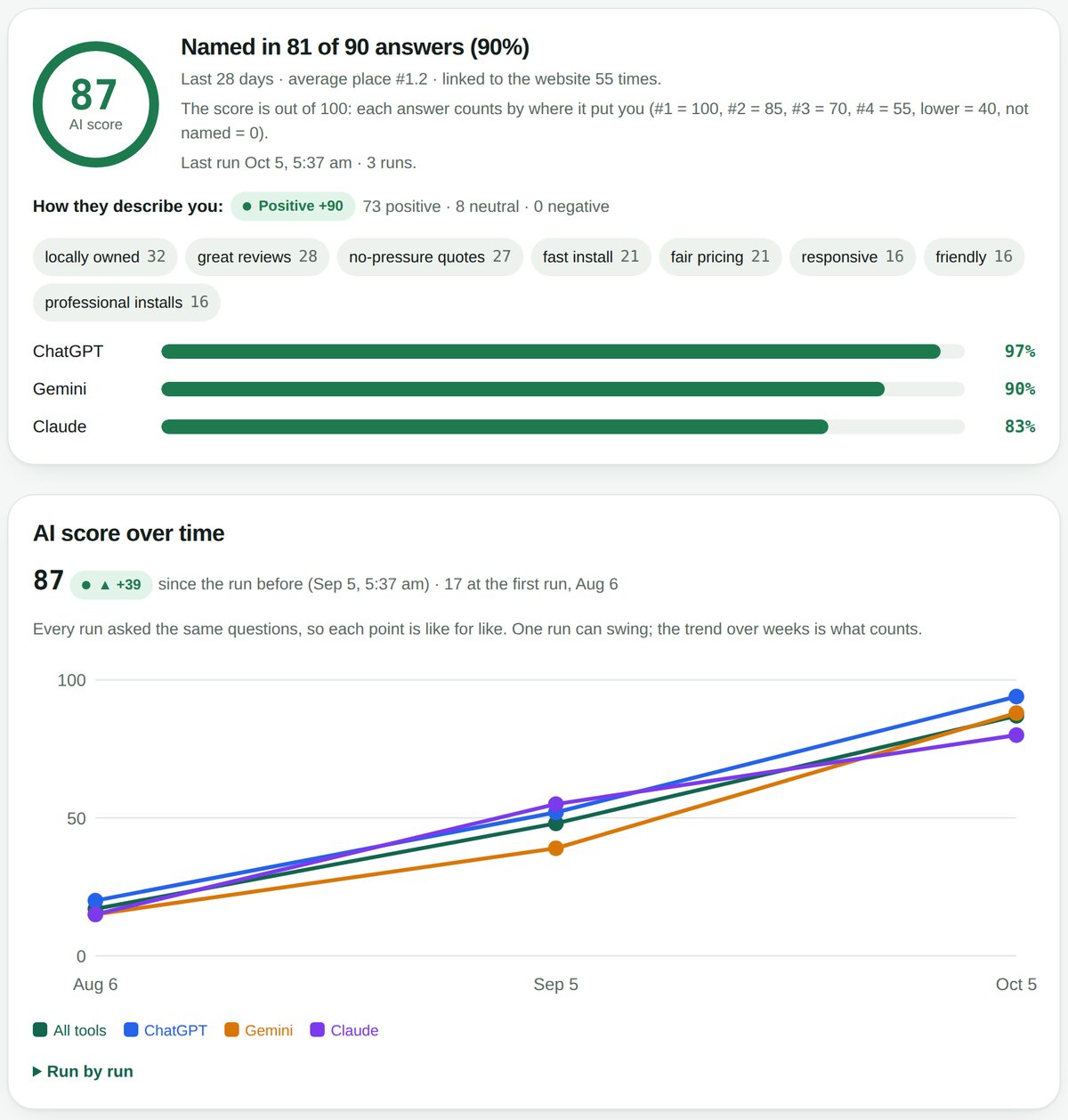Click the ChatGPT 97% progress bar
This screenshot has width=1068, height=1120.
click(x=562, y=352)
